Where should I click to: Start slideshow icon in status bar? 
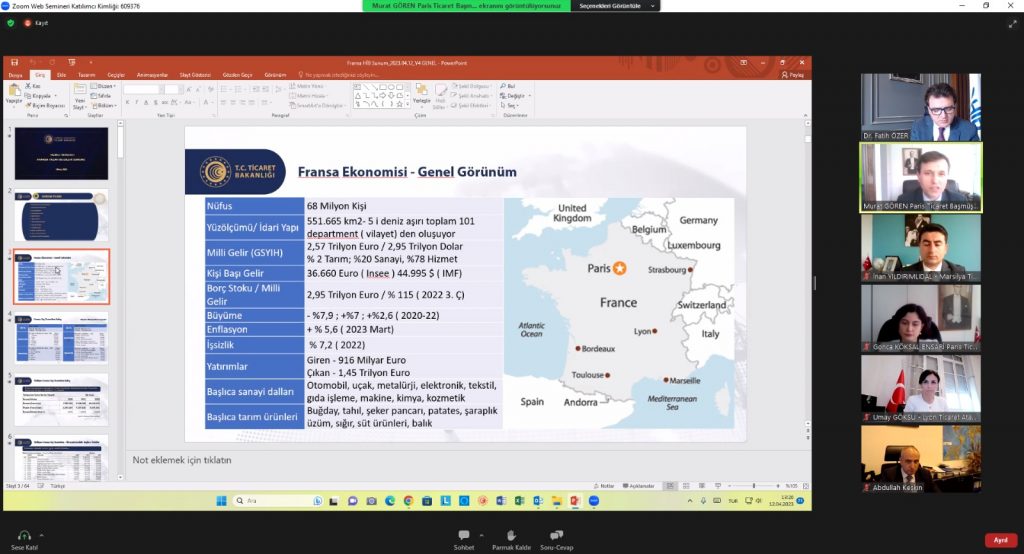[718, 486]
